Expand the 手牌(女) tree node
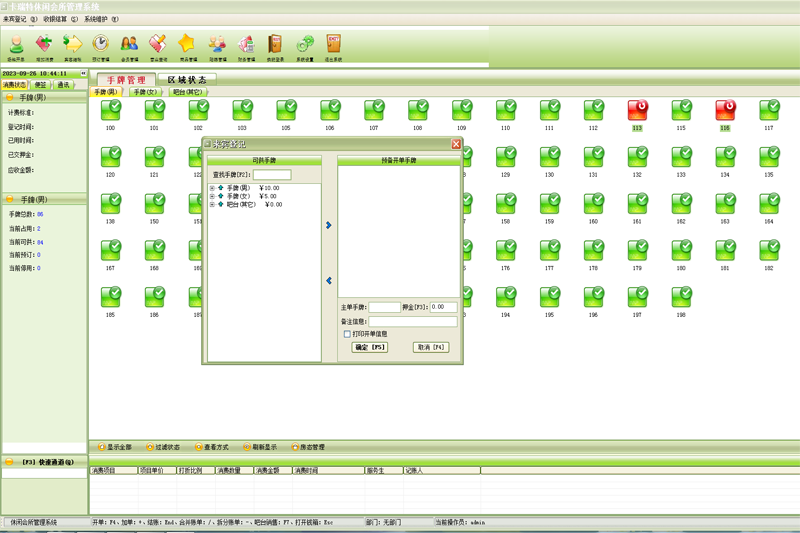 pos(212,196)
